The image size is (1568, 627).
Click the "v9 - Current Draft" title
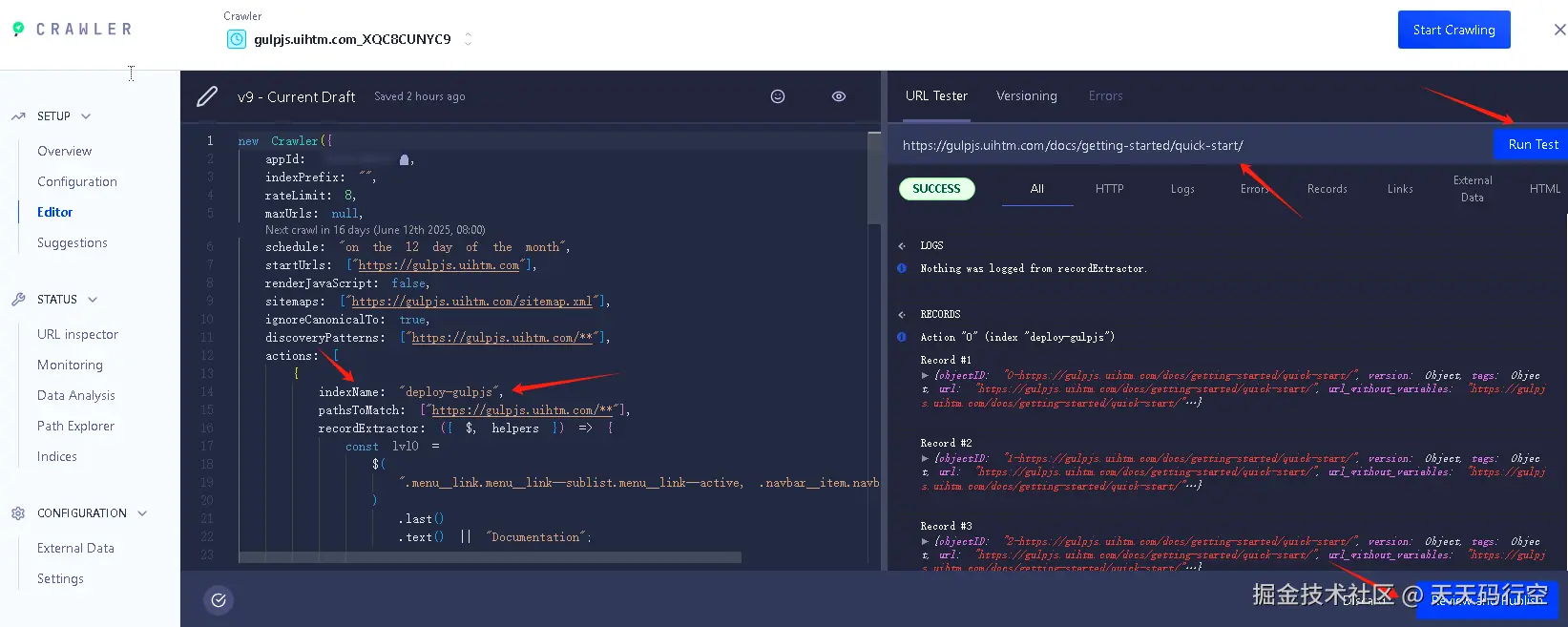coord(297,96)
